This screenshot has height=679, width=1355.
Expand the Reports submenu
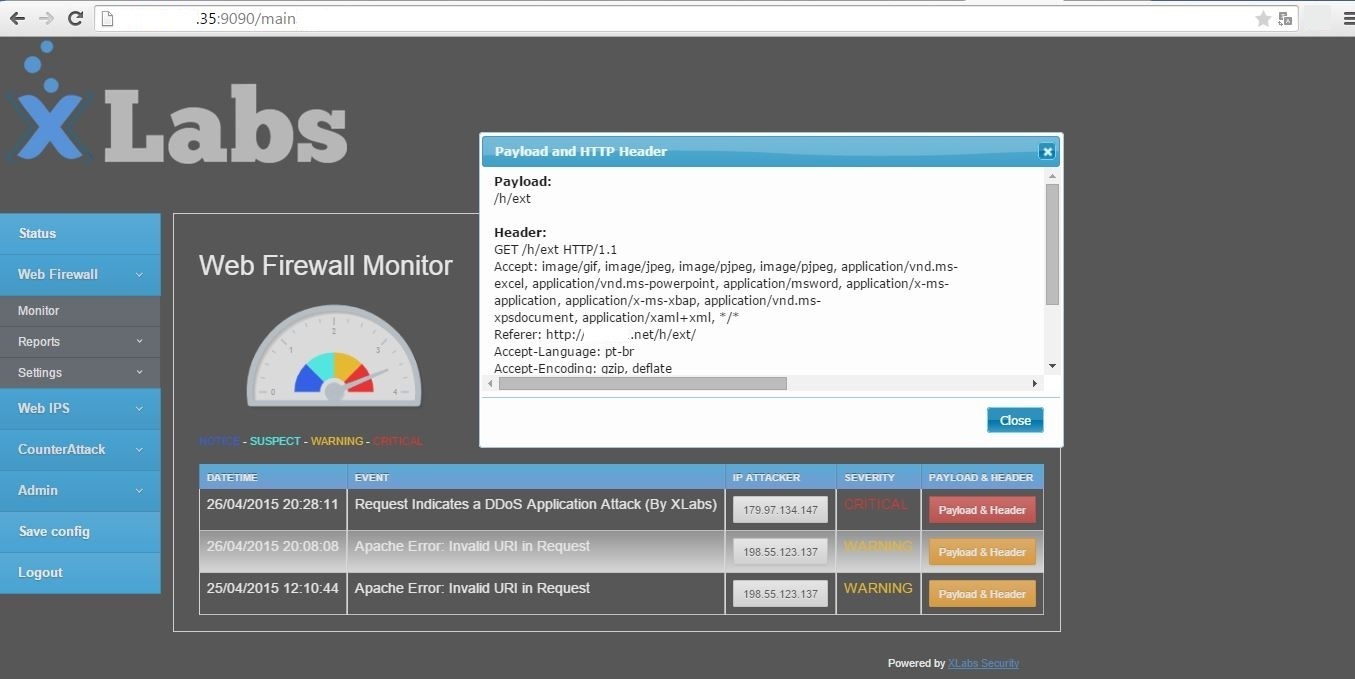pos(80,342)
